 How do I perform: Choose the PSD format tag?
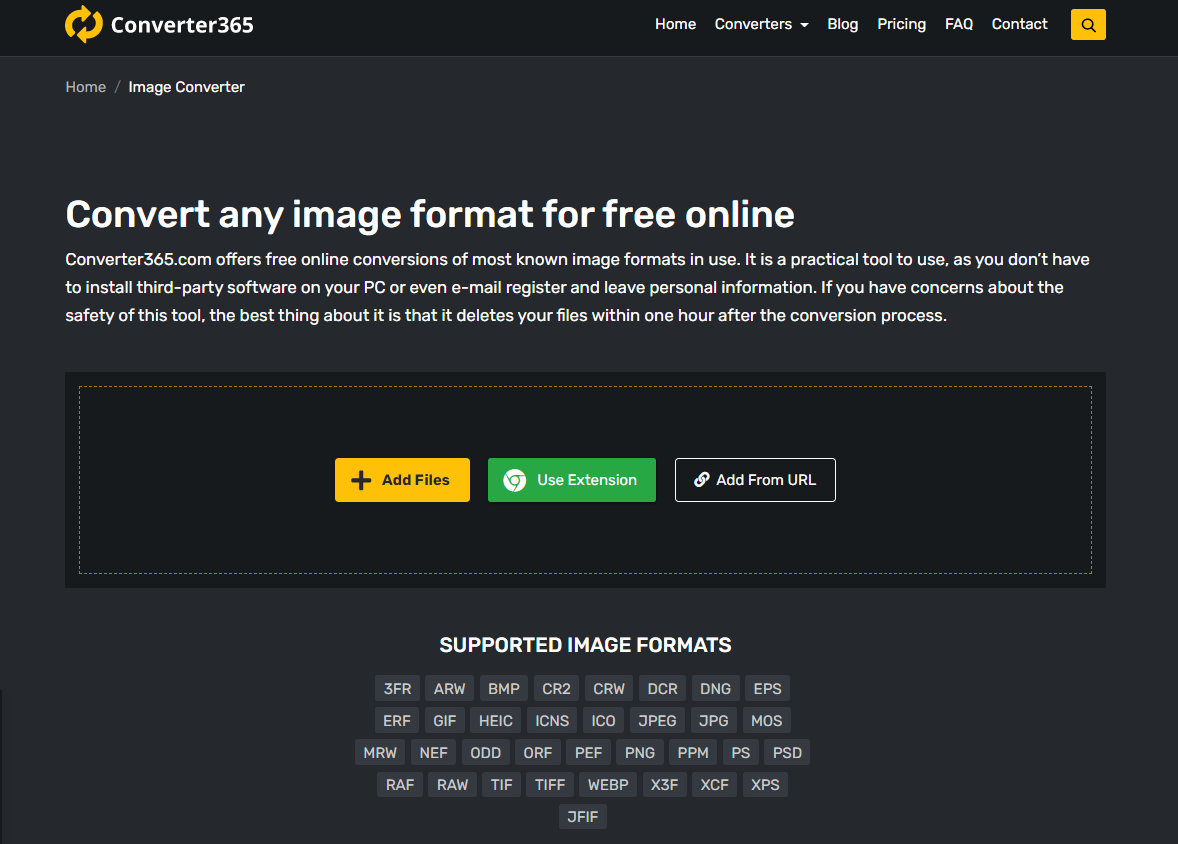[788, 753]
